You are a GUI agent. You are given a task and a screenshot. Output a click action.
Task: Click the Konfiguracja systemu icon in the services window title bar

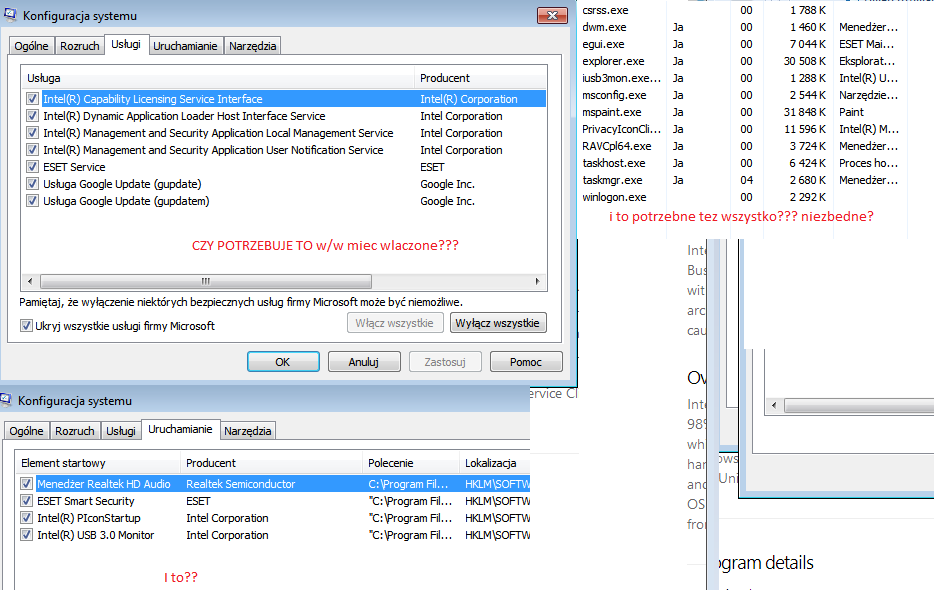(10, 15)
